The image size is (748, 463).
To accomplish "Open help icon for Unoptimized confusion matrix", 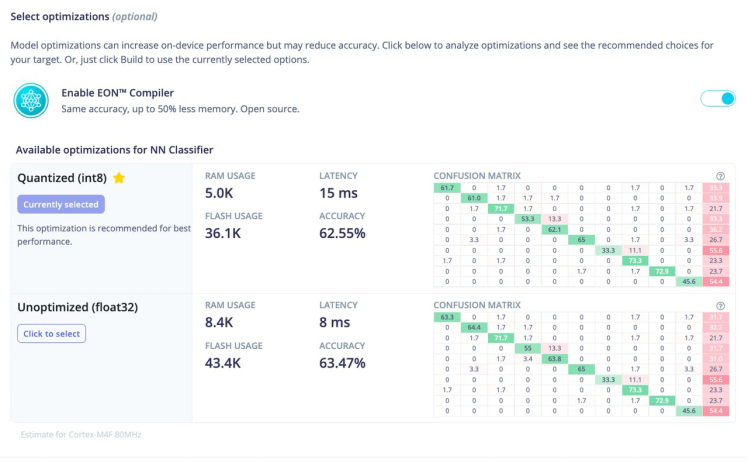I will [x=721, y=306].
